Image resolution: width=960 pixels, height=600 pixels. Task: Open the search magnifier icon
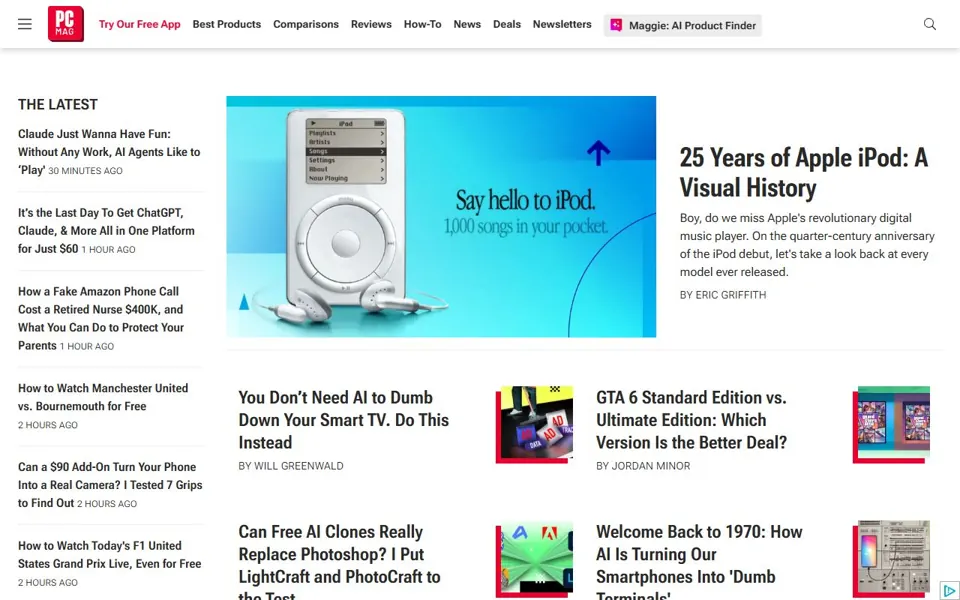tap(929, 24)
